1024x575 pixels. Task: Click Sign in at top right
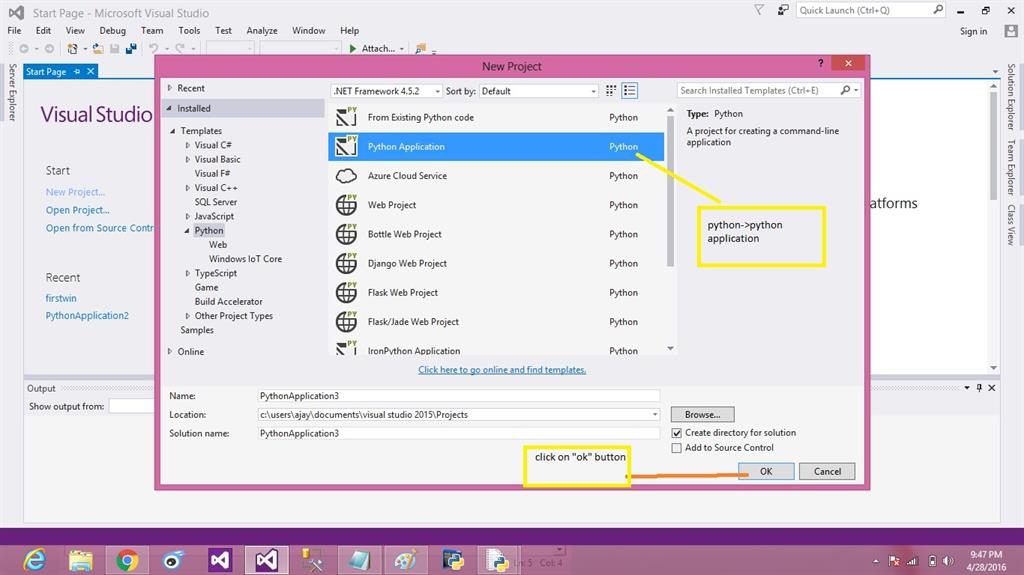[973, 31]
